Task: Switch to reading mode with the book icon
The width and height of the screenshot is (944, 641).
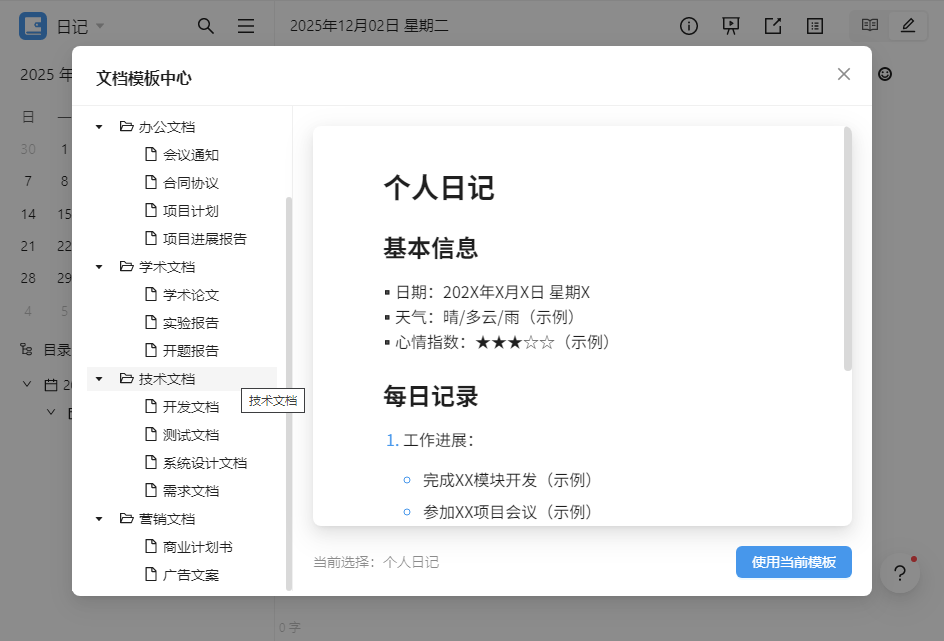Action: 869,26
